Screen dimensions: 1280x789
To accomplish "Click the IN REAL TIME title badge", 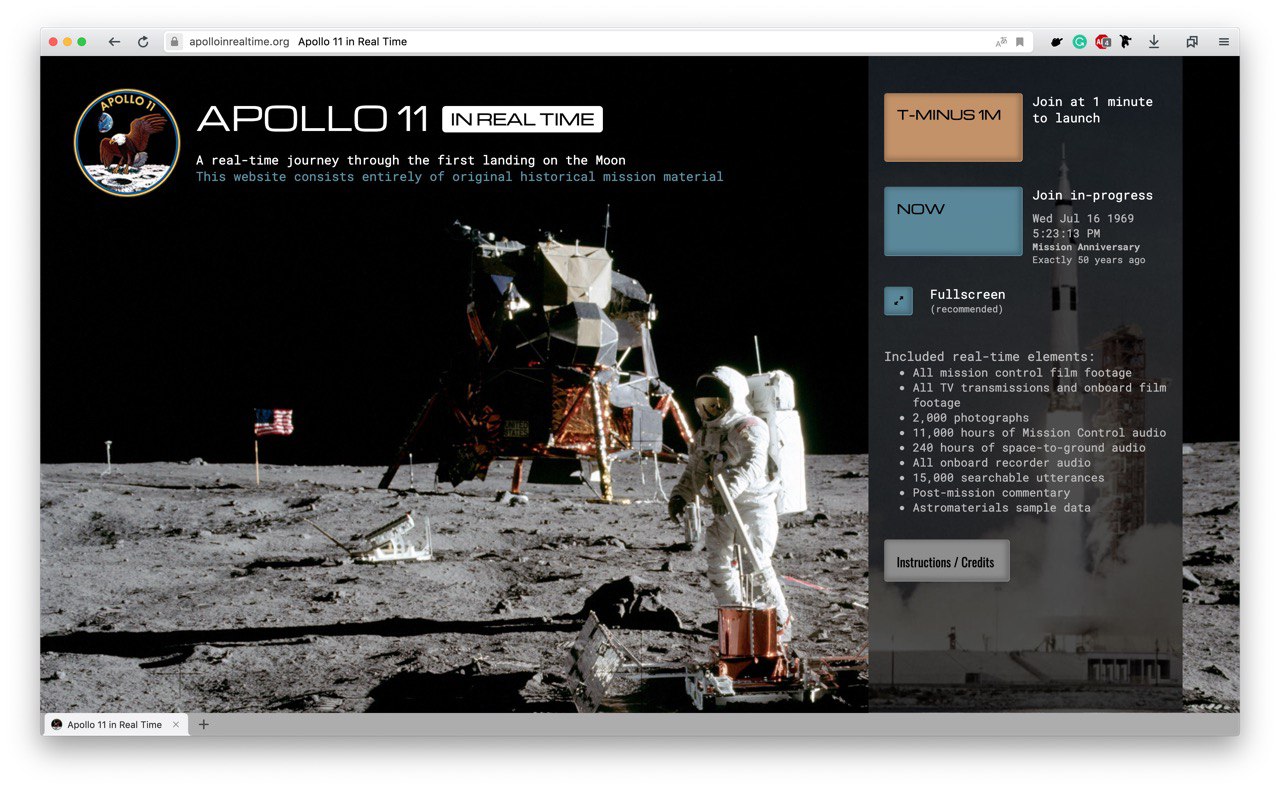I will point(523,119).
